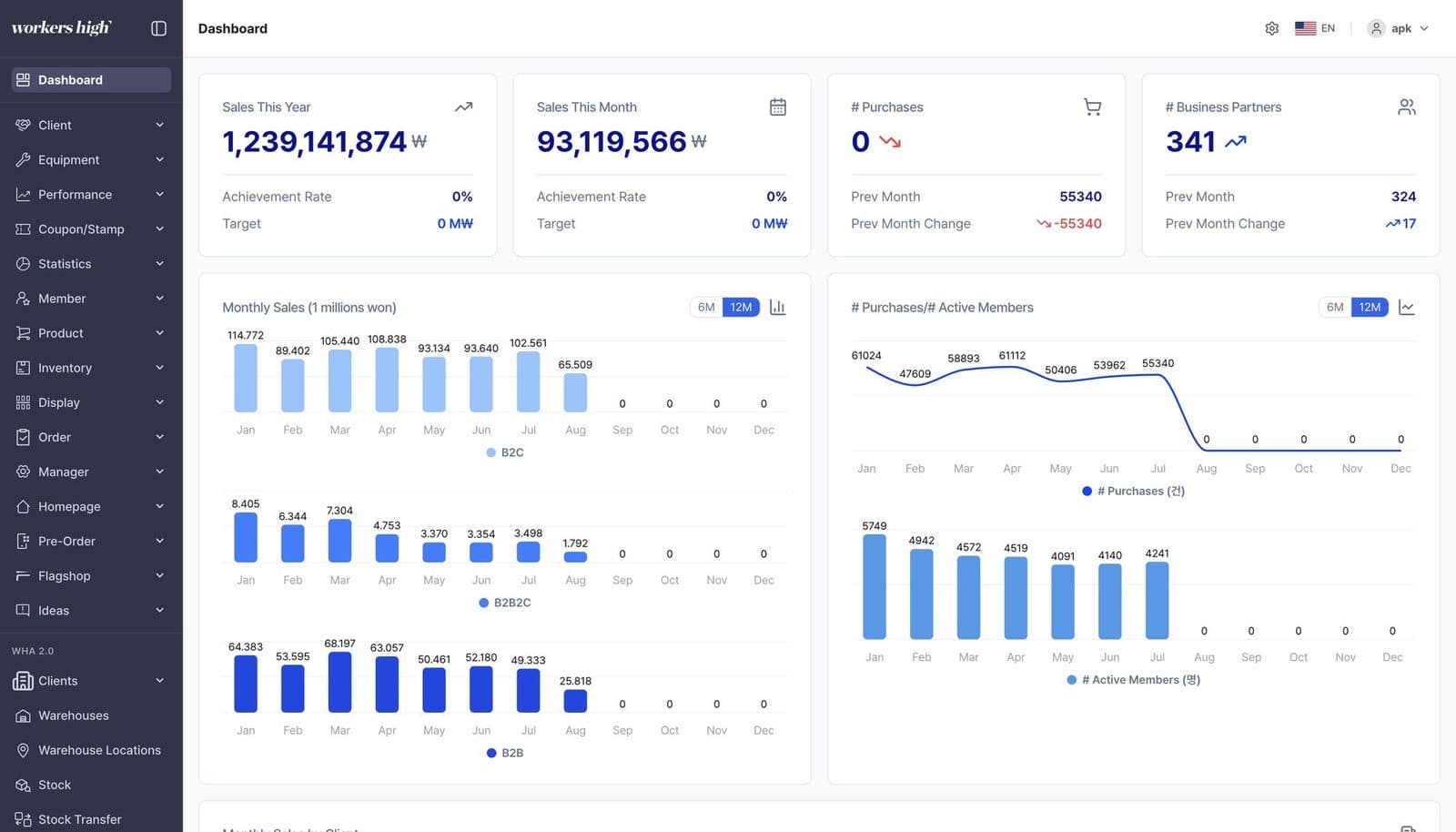Set Purchases/Active Members chart to 12M
Viewport: 1456px width, 832px height.
[1370, 308]
